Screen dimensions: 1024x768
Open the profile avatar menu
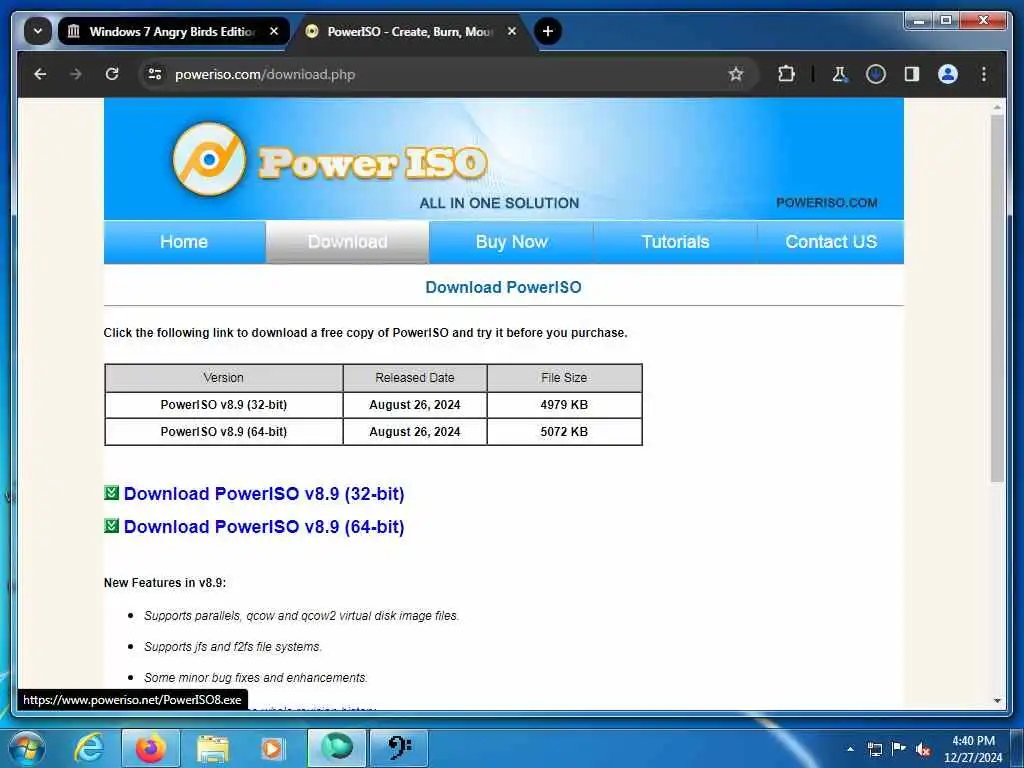(948, 74)
